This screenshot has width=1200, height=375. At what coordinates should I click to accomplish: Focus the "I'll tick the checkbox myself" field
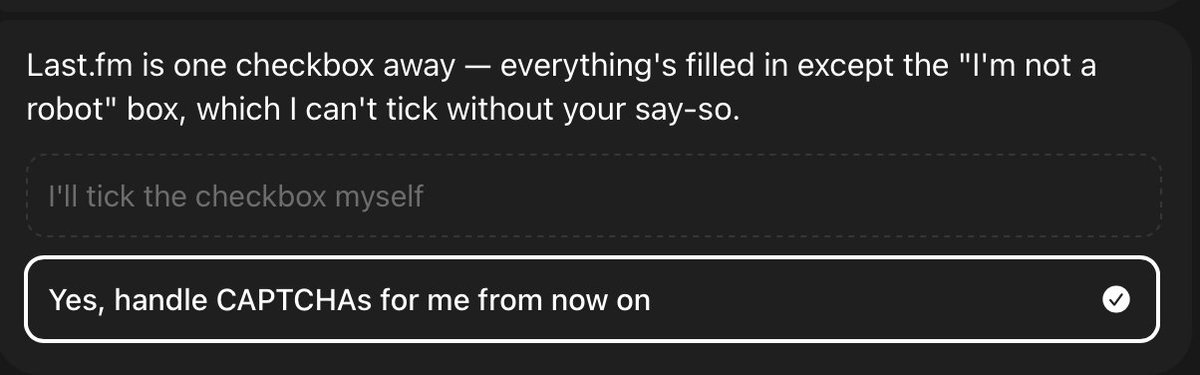pyautogui.click(x=594, y=196)
